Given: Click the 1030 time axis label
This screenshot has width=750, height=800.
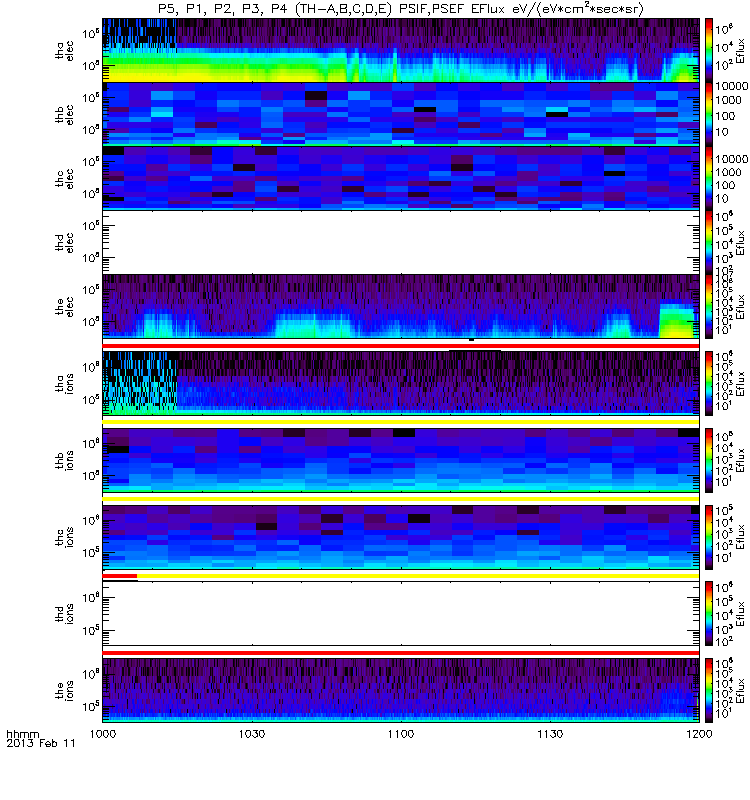Looking at the screenshot, I should point(252,734).
